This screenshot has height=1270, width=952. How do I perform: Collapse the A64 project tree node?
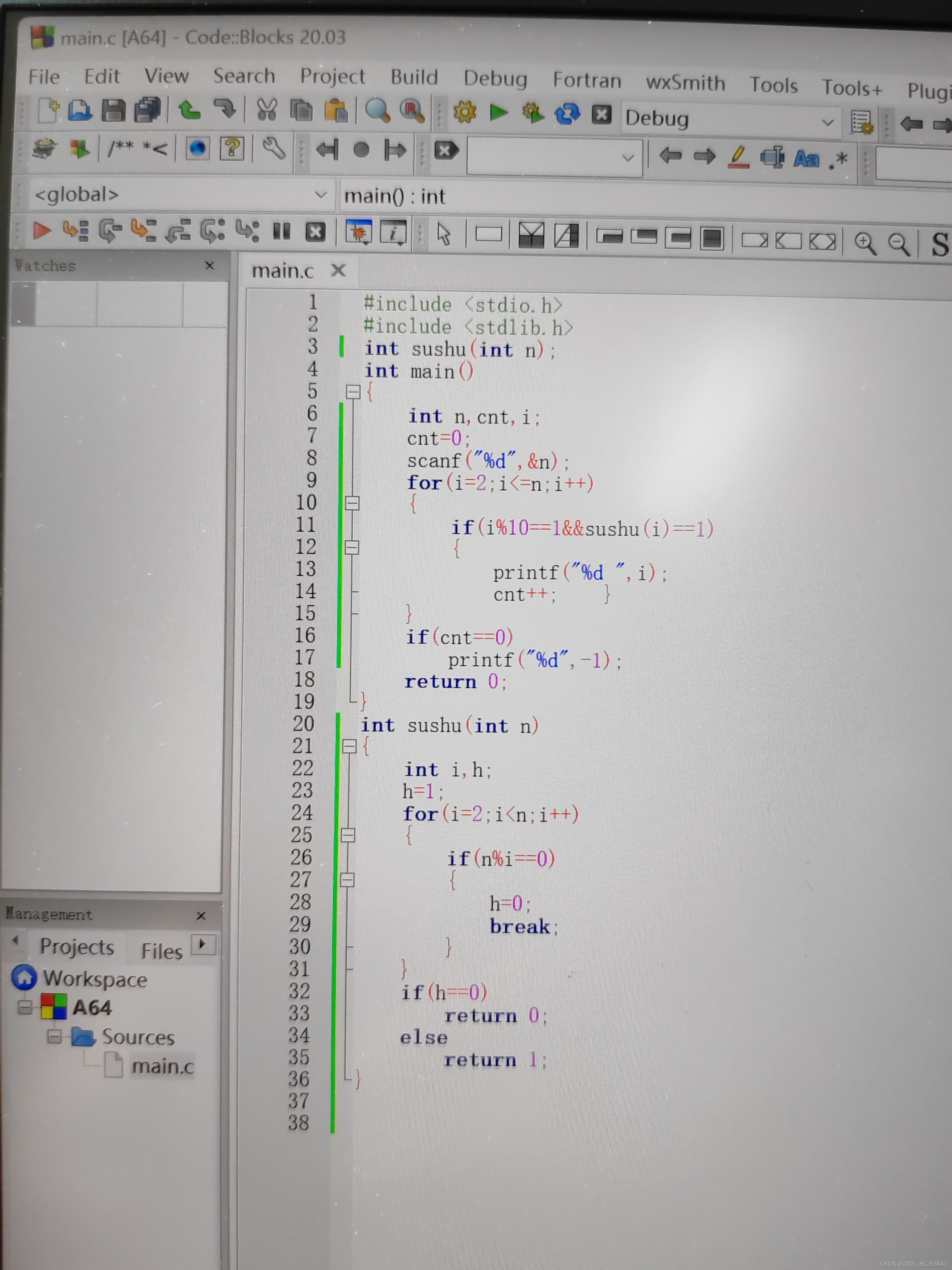[25, 1007]
